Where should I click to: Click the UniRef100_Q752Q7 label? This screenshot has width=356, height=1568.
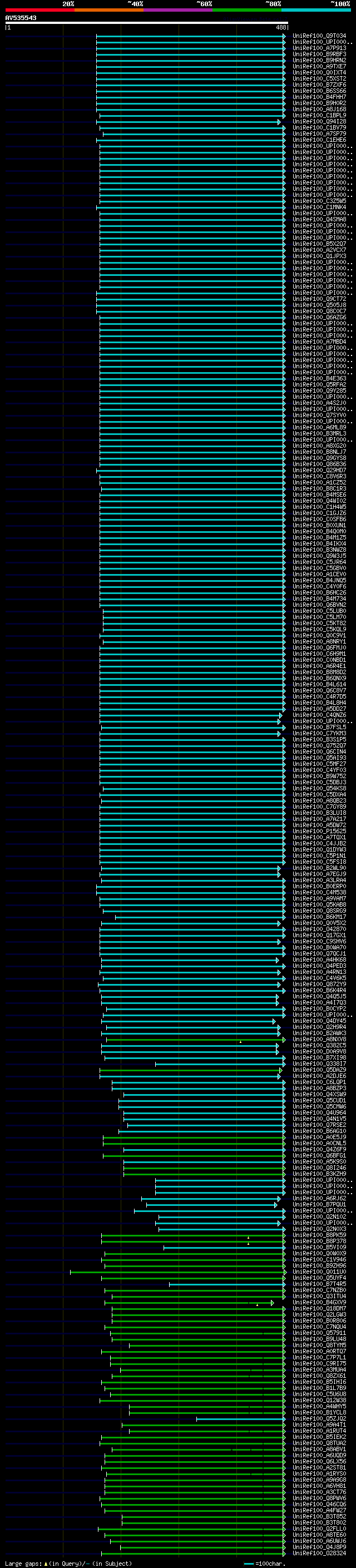pyautogui.click(x=319, y=746)
